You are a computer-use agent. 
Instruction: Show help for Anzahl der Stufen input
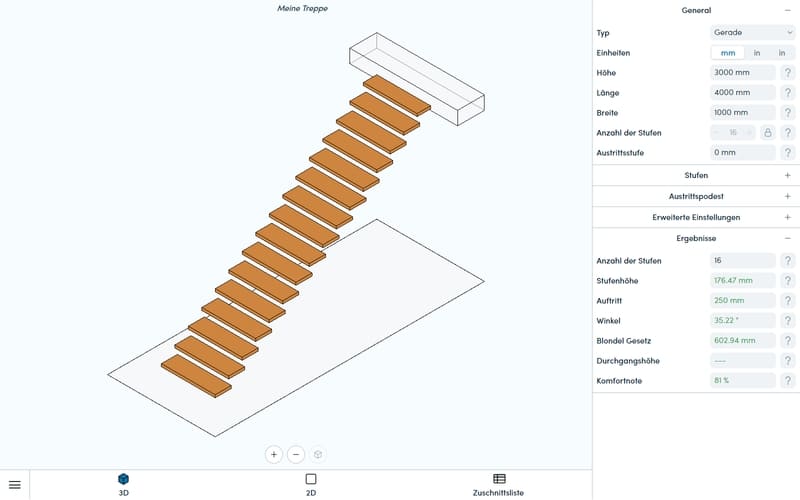click(x=788, y=133)
